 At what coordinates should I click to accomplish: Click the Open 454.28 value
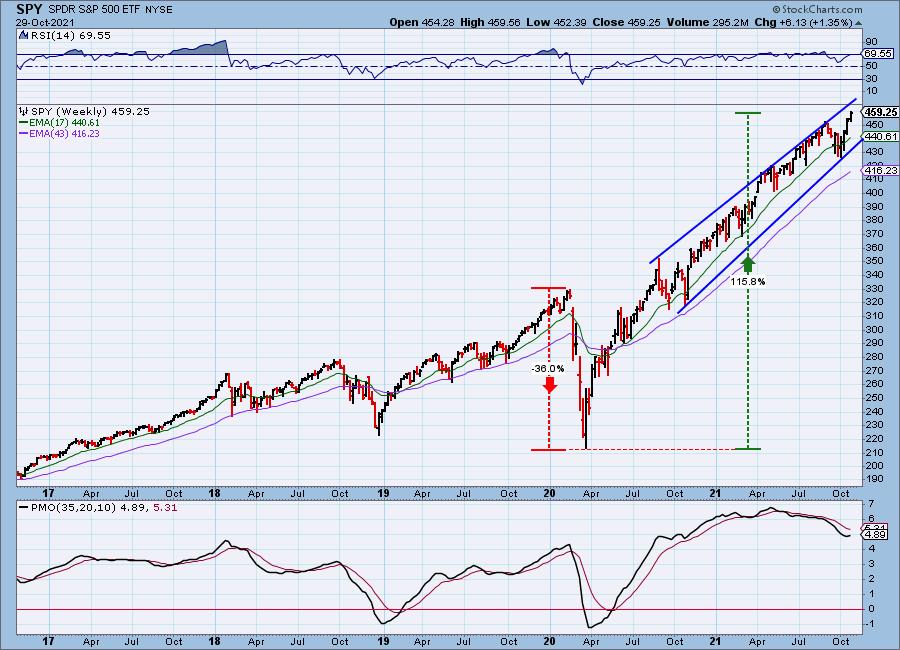pos(423,22)
